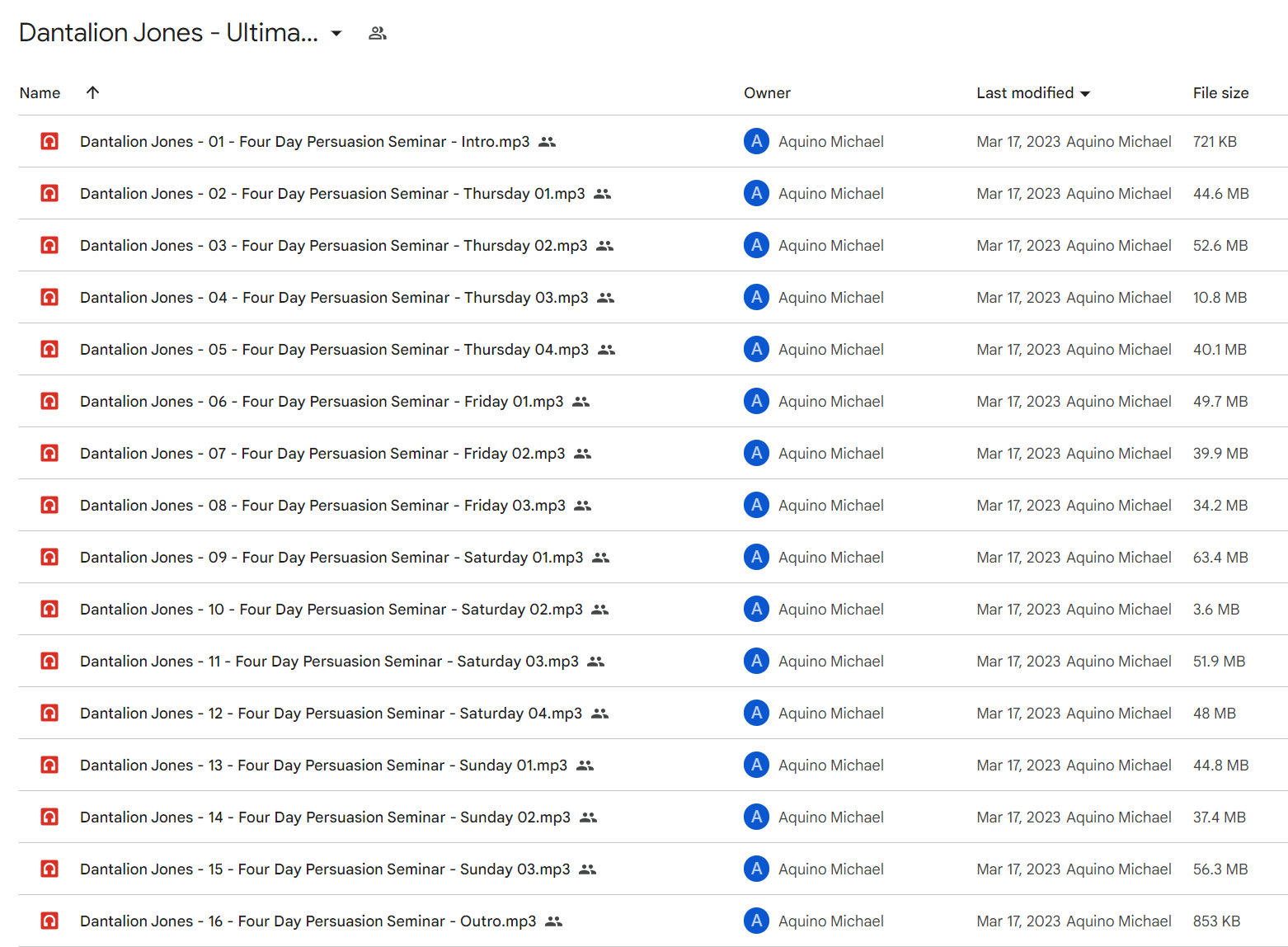Click the Owner column header
1288x947 pixels.
coord(767,93)
